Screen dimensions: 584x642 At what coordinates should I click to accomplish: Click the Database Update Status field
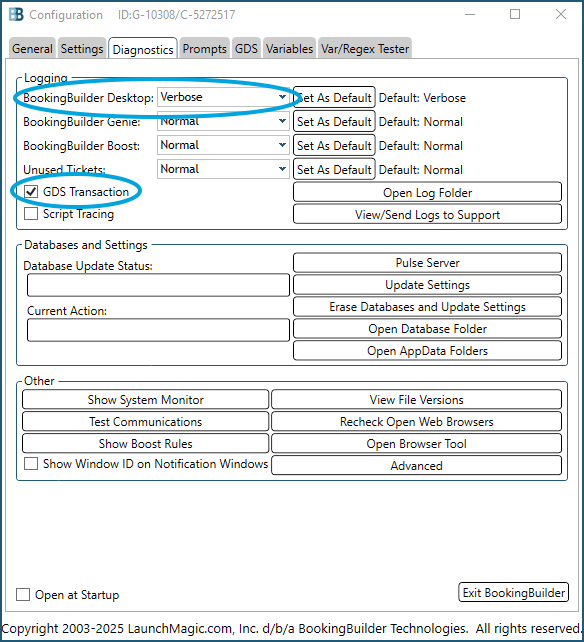pyautogui.click(x=158, y=285)
